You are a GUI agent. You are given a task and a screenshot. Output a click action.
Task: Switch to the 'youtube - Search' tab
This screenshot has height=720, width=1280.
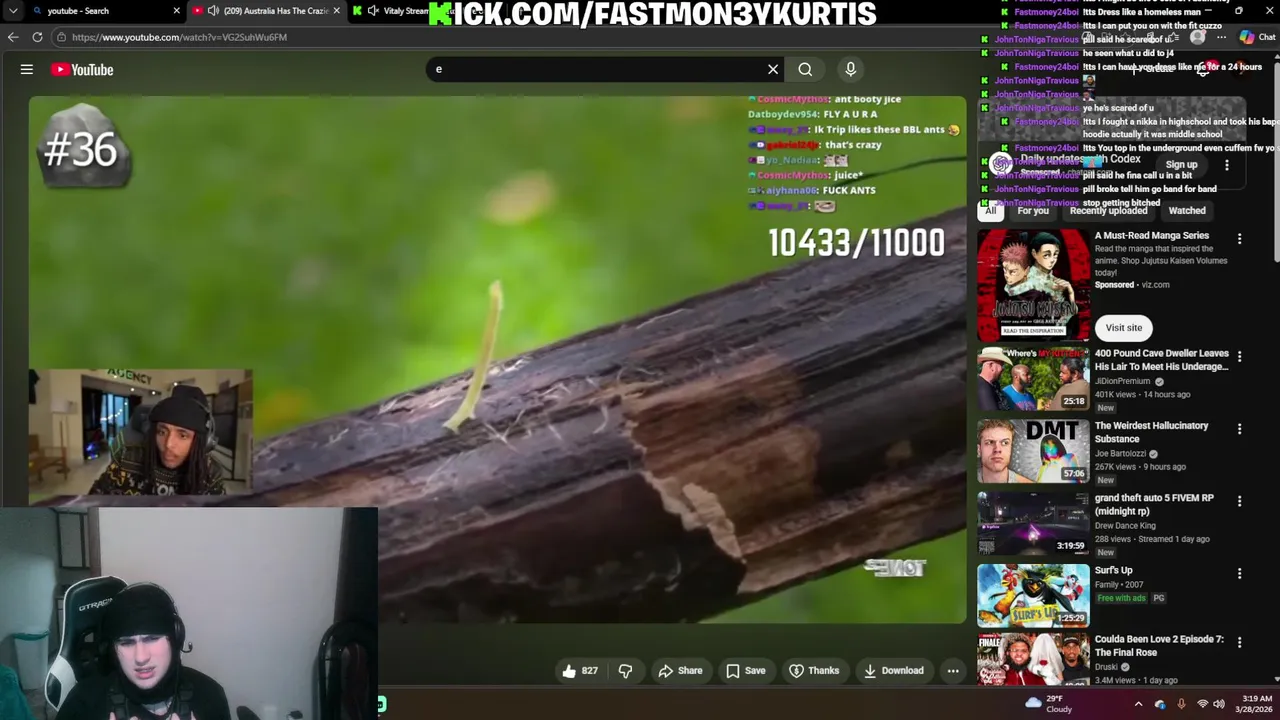click(97, 11)
